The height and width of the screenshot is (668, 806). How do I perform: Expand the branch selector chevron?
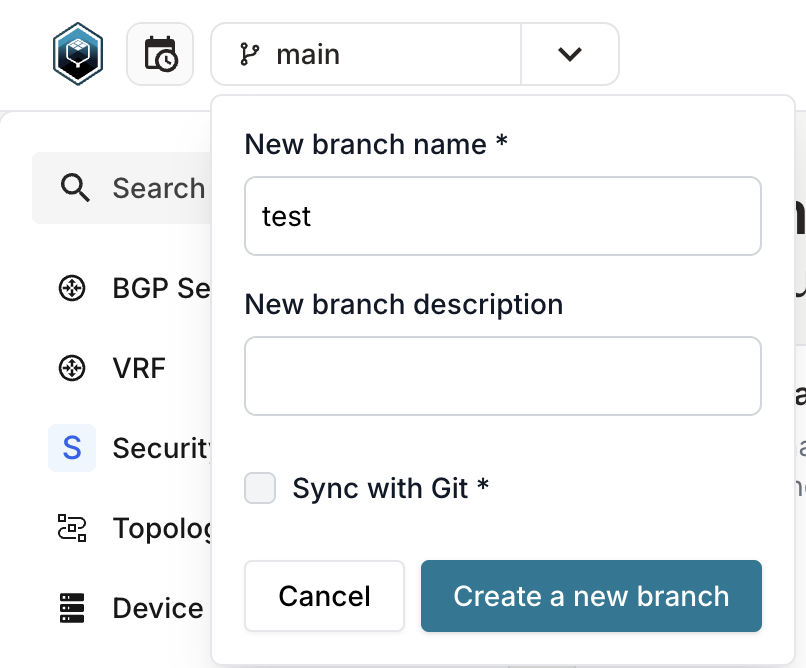tap(569, 54)
